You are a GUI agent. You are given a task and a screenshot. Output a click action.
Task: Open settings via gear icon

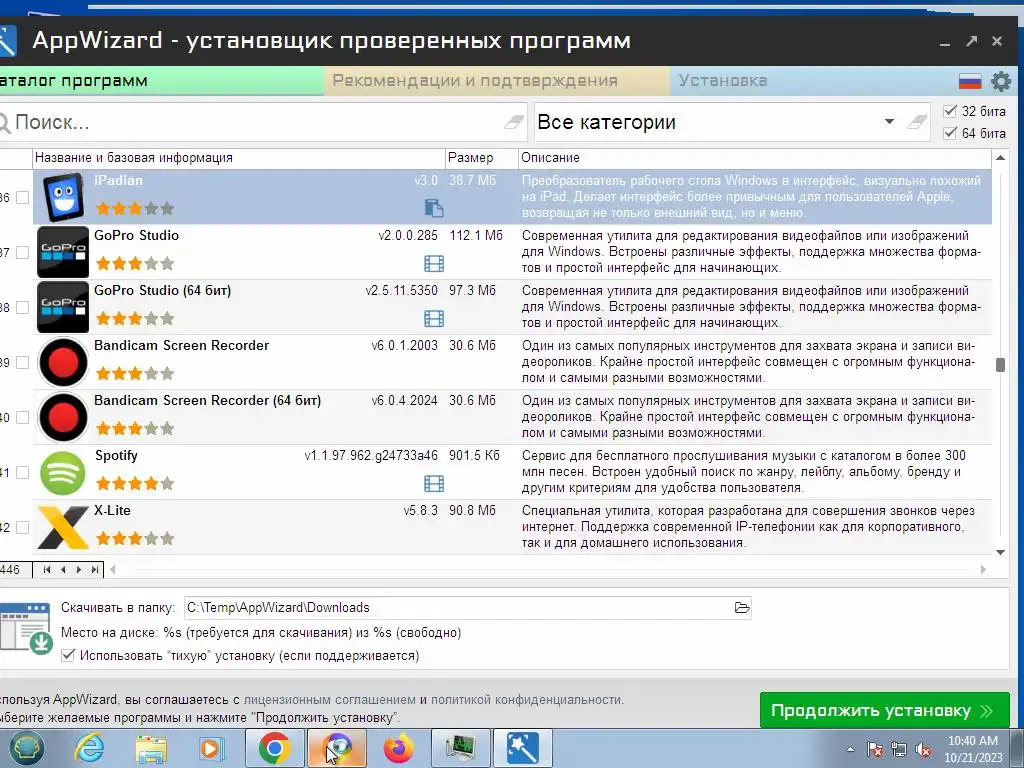1000,81
